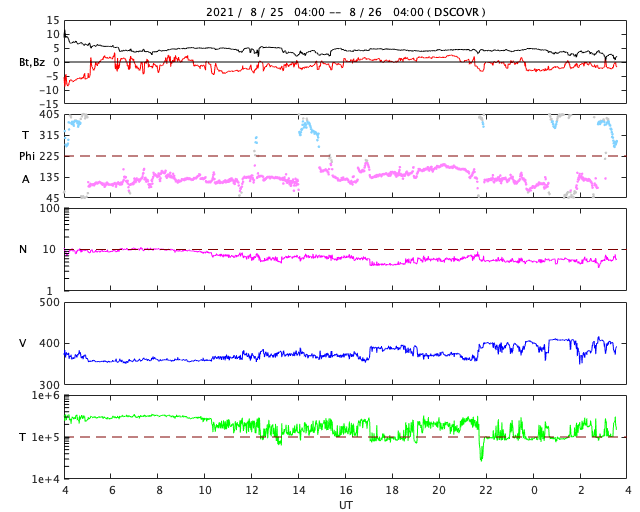
Task: Click the '20' hour tick label on UT axis
Action: point(439,490)
